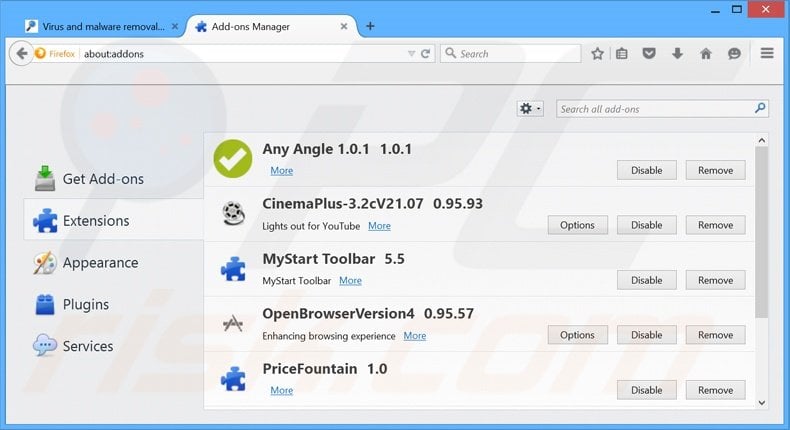This screenshot has width=790, height=430.
Task: Click More link for OpenBrowserVersion4
Action: pos(415,336)
